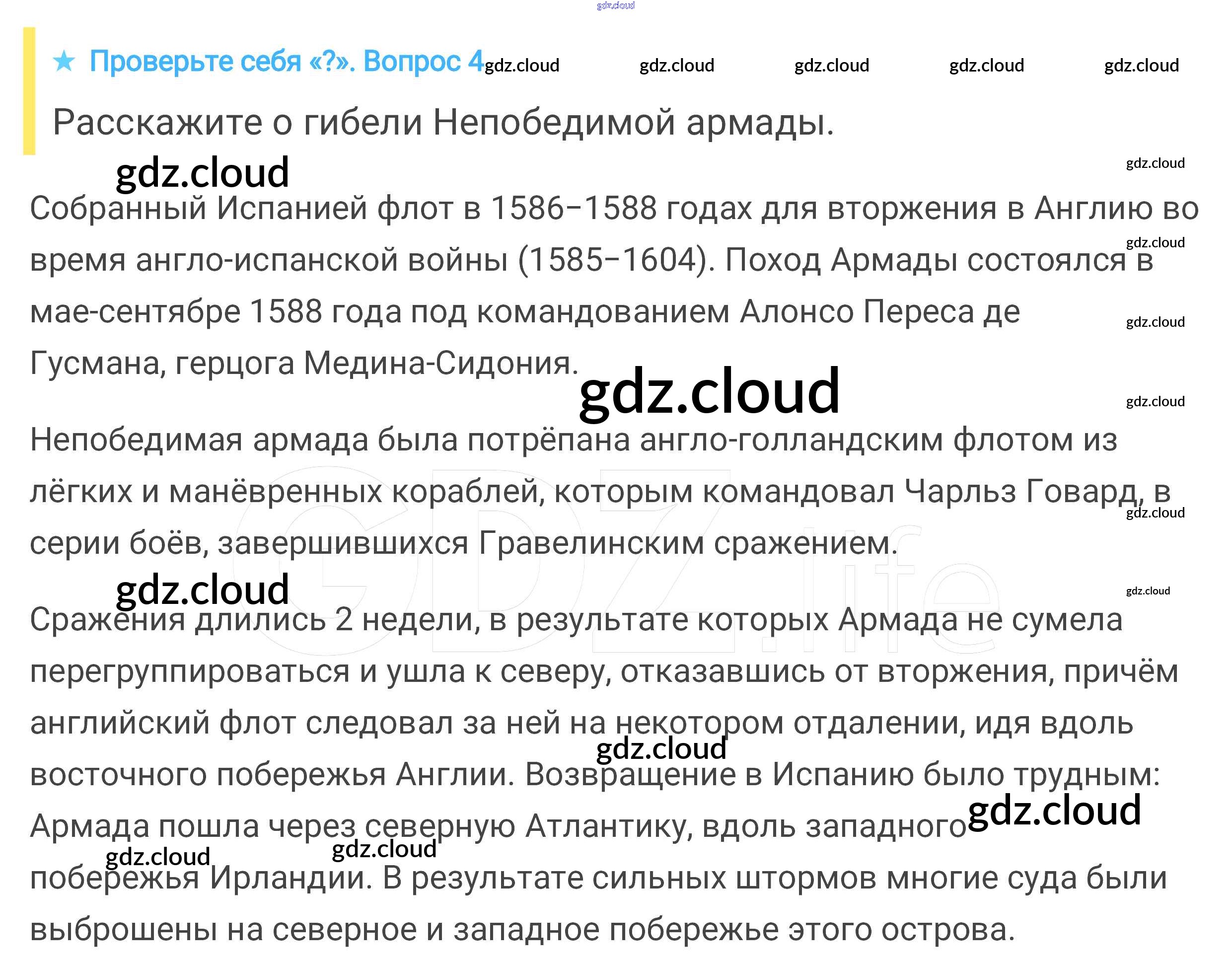
Task: Select the question text «Расскажите о гибели Непобедимой армады»
Action: tap(443, 123)
